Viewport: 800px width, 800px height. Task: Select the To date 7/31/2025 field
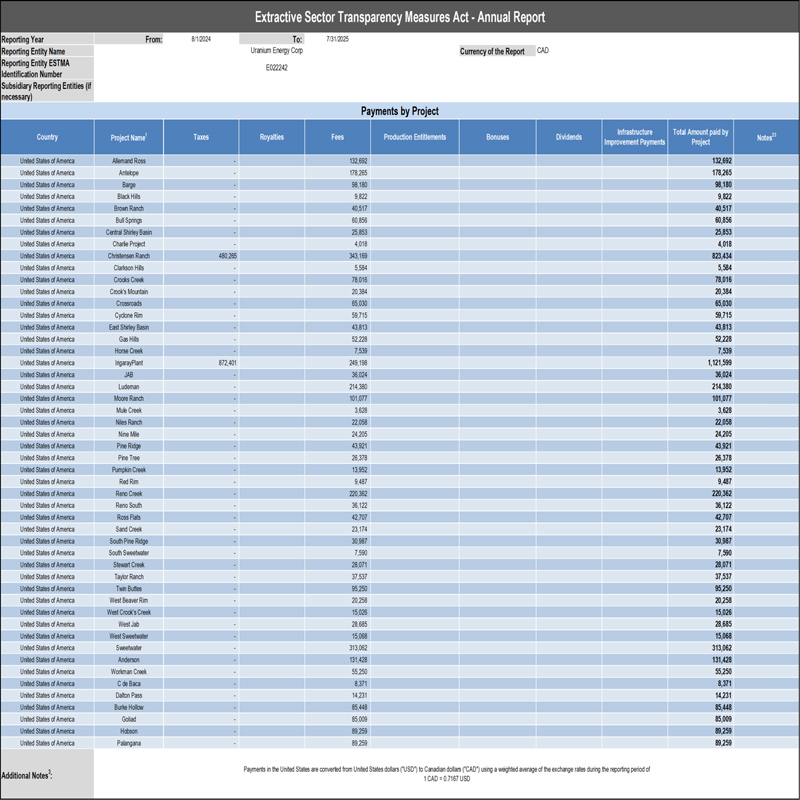[337, 39]
